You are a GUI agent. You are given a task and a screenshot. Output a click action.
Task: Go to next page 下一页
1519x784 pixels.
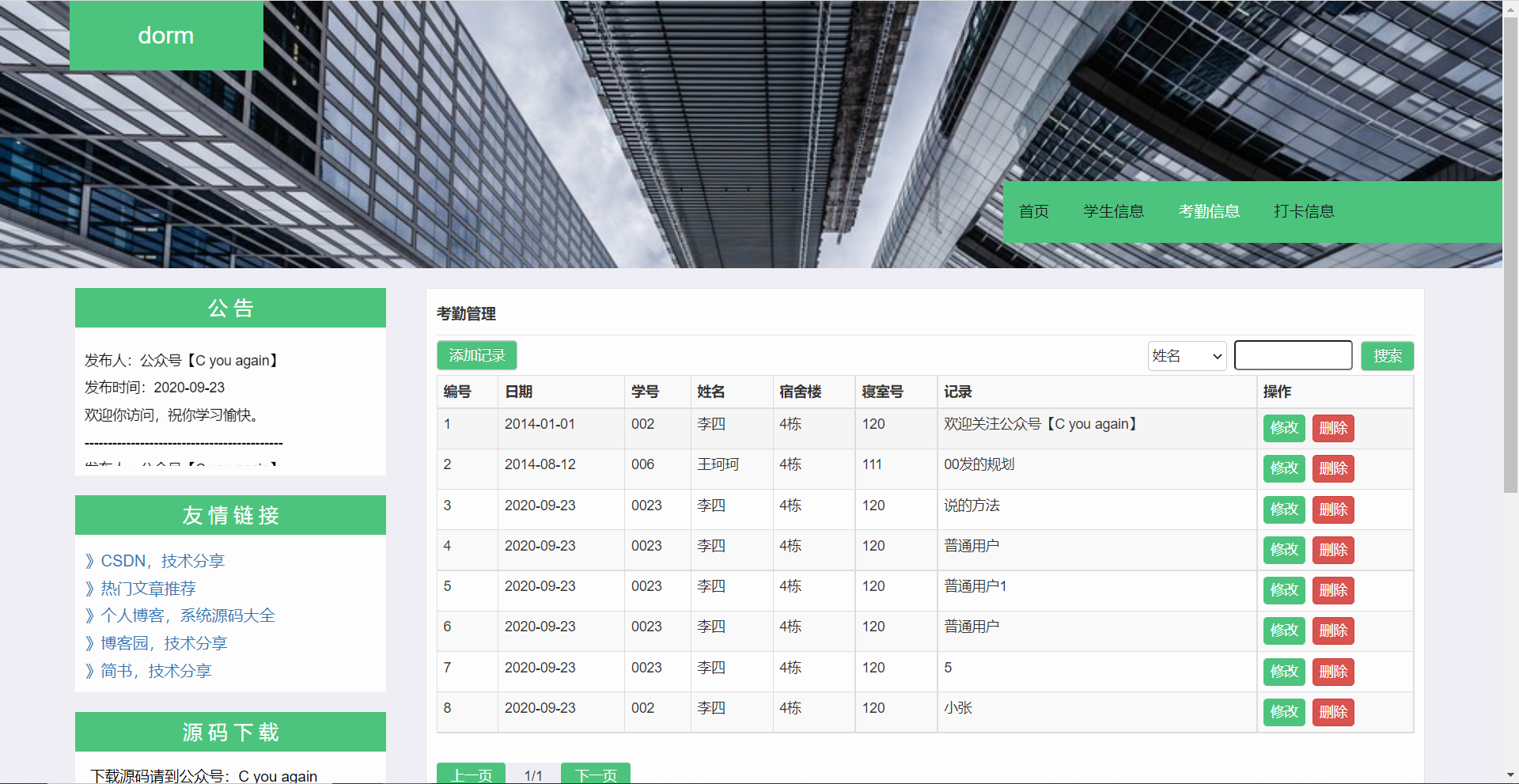pyautogui.click(x=596, y=774)
